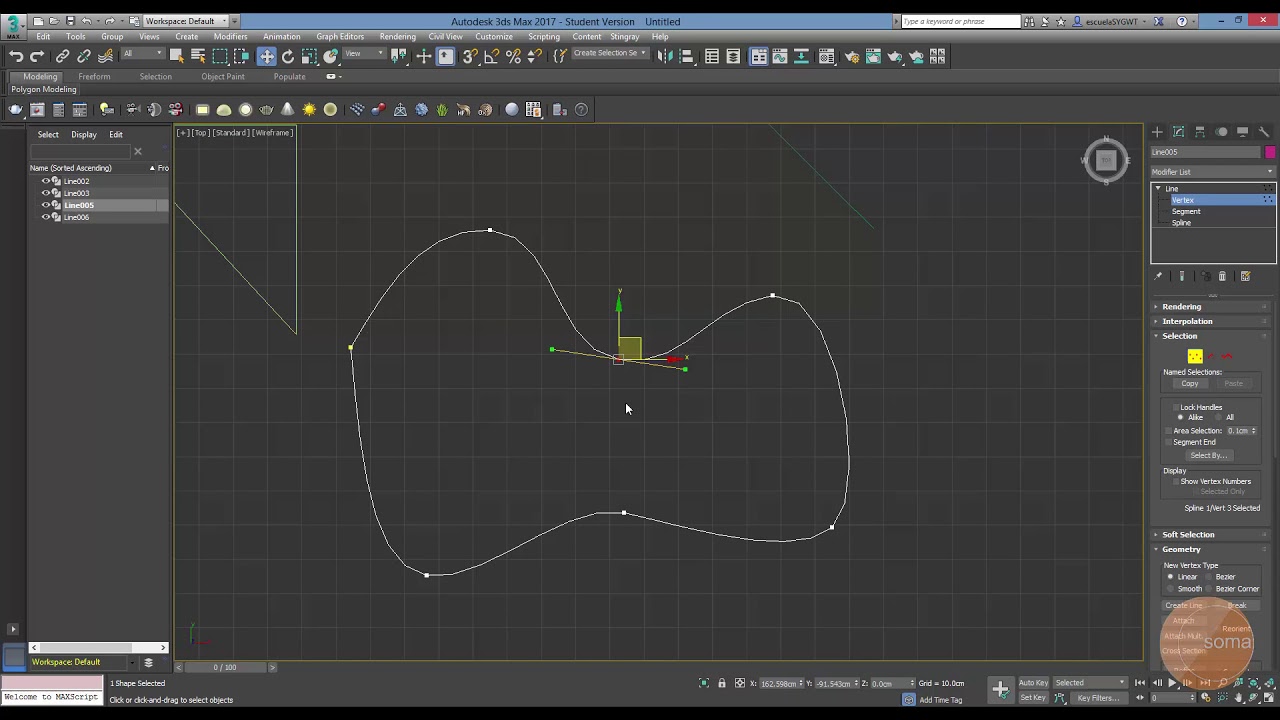Expand the Interpolation rollout
The image size is (1280, 720).
(1211, 321)
